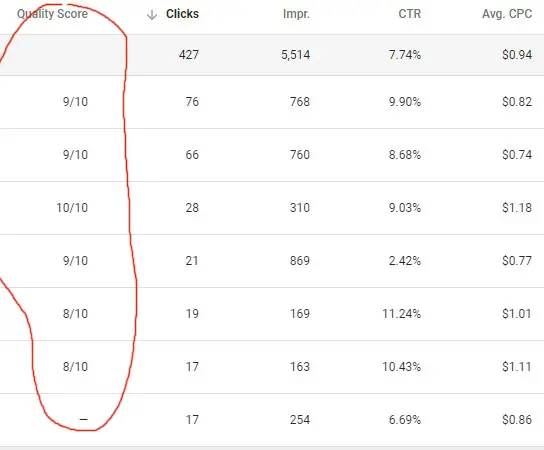This screenshot has width=544, height=450.
Task: Select the dash quality score cell
Action: [x=84, y=419]
